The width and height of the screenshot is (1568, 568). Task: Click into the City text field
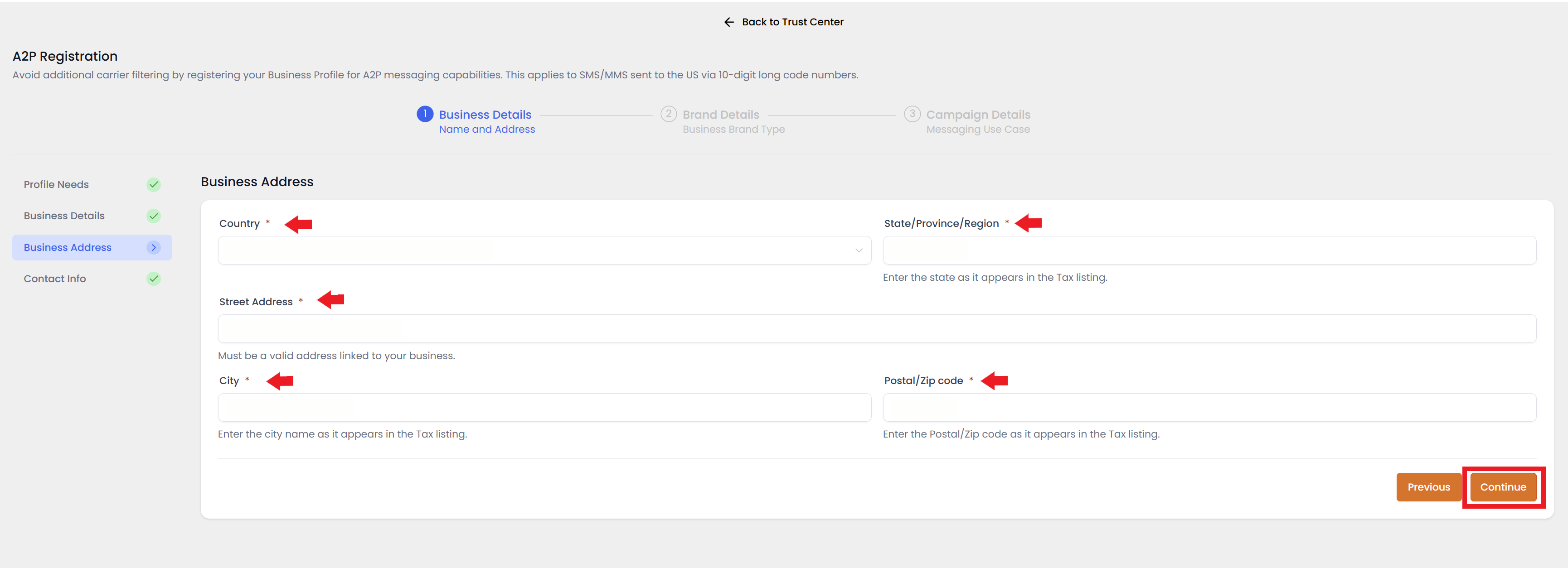tap(544, 408)
